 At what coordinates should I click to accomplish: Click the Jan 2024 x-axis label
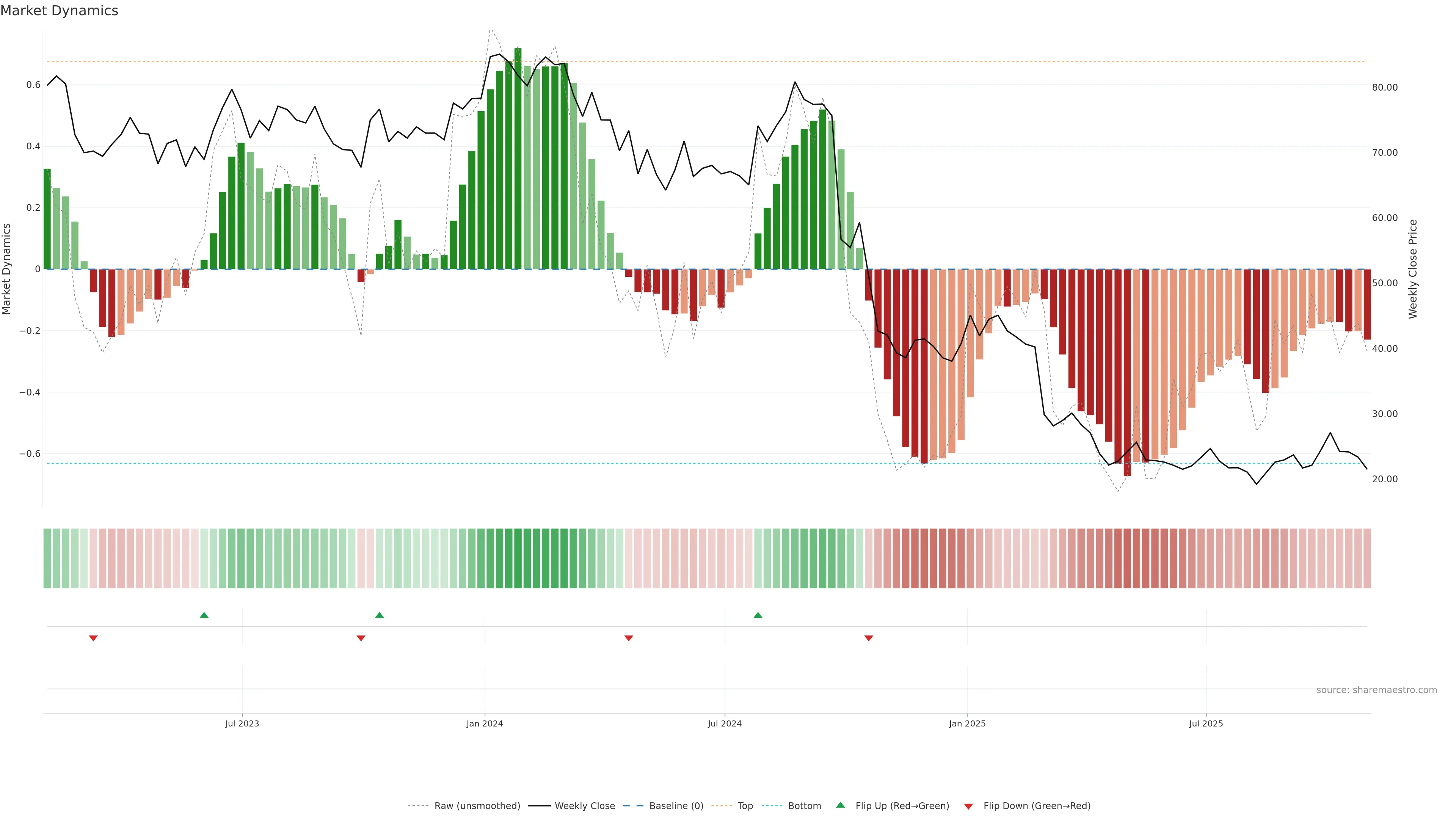click(x=485, y=723)
